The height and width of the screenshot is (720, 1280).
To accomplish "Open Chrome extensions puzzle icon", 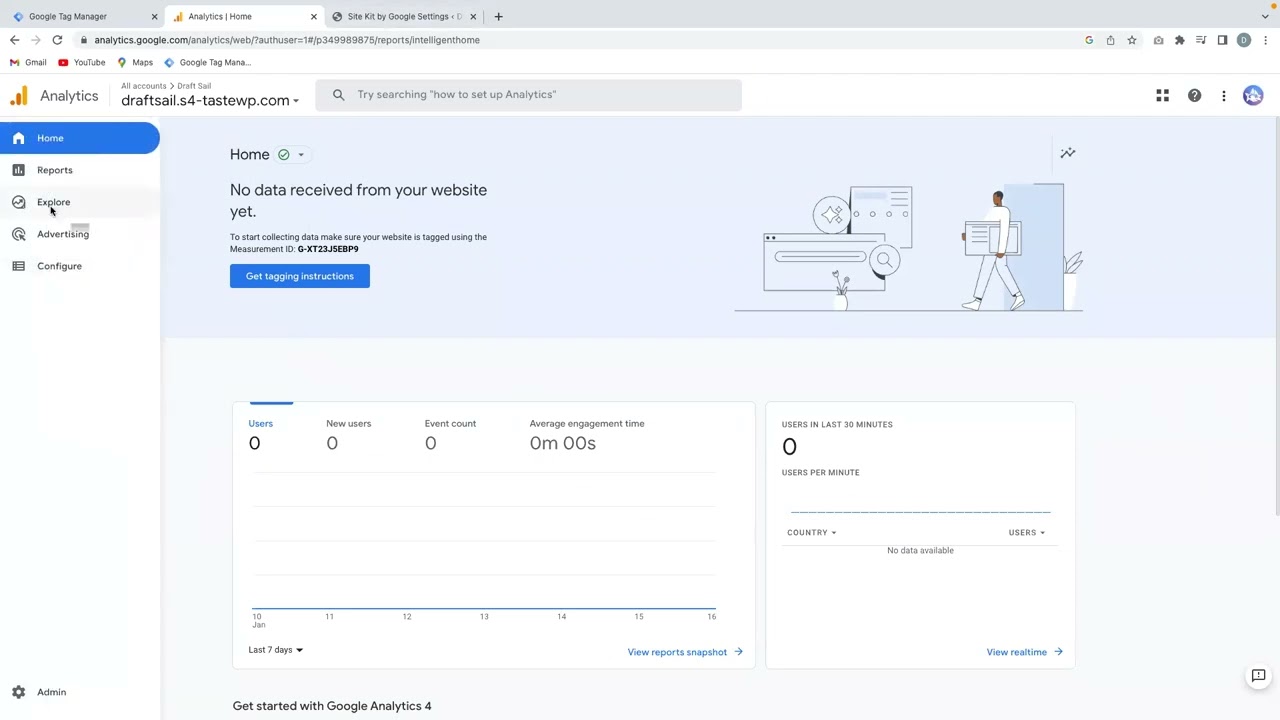I will pos(1180,40).
